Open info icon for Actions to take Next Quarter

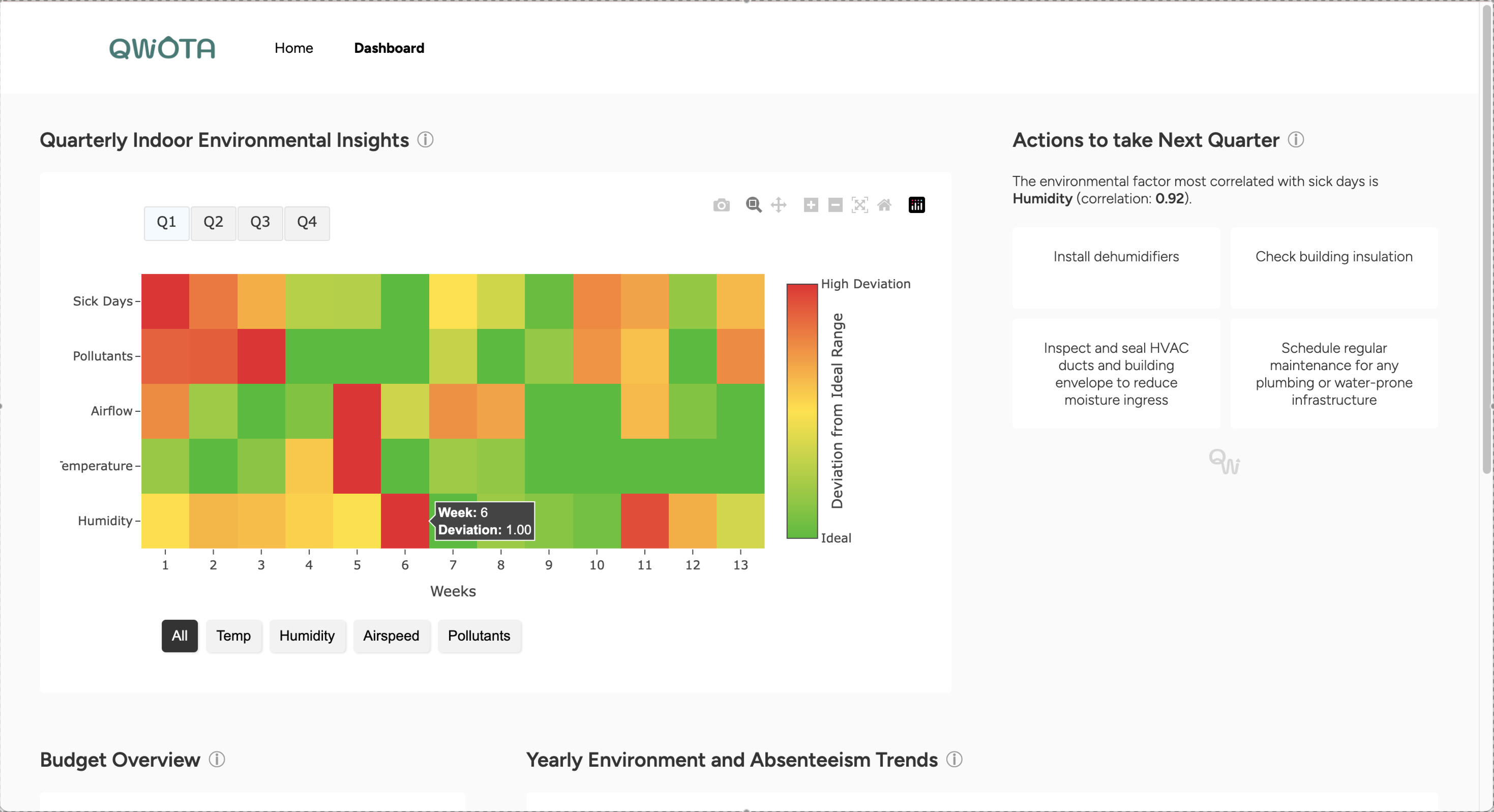pyautogui.click(x=1296, y=140)
